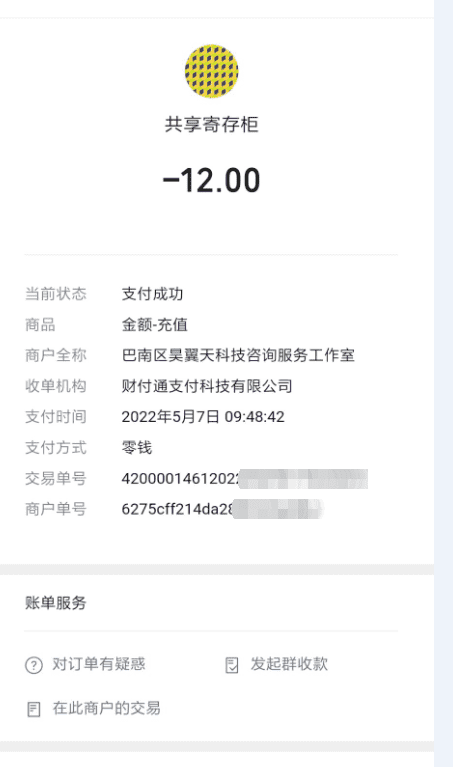Viewport: 453px width, 767px height.
Task: Open 对订单有疑惑 help link
Action: pos(99,664)
